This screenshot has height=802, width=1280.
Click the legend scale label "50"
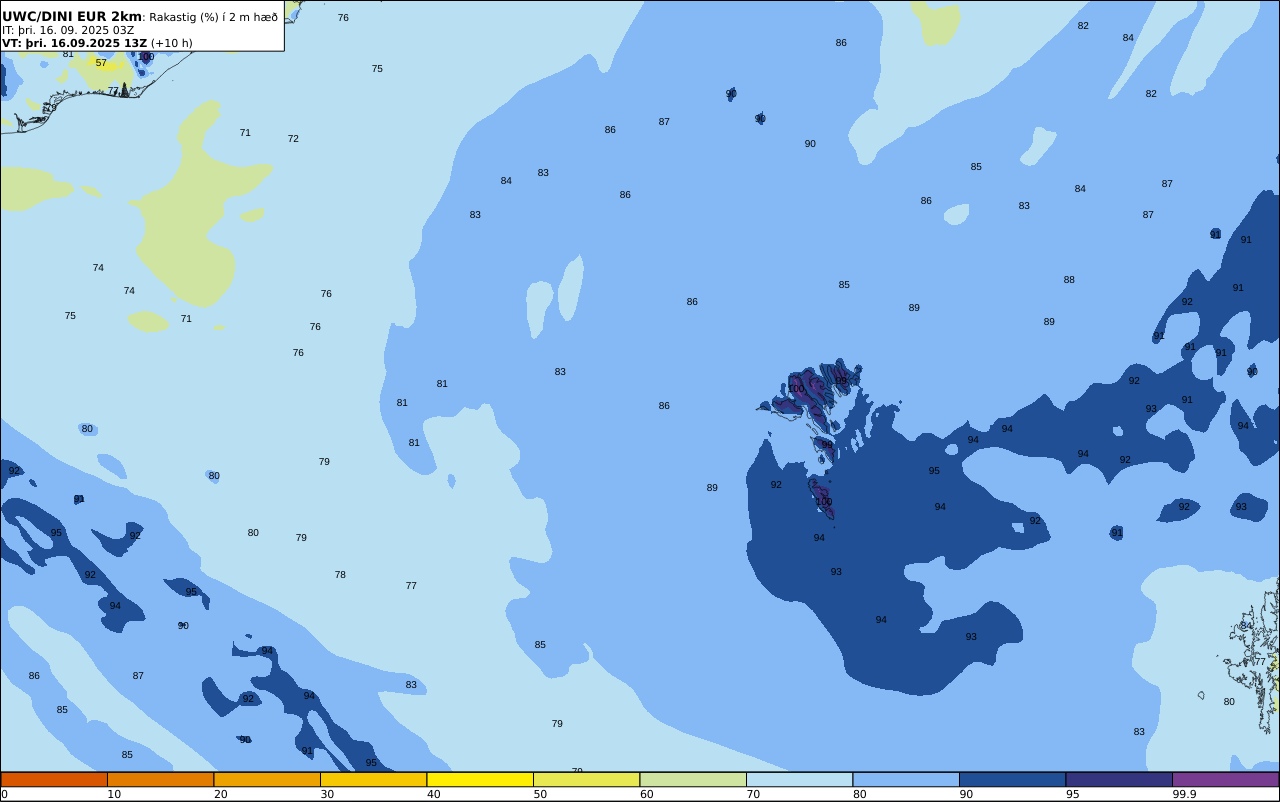click(x=540, y=794)
